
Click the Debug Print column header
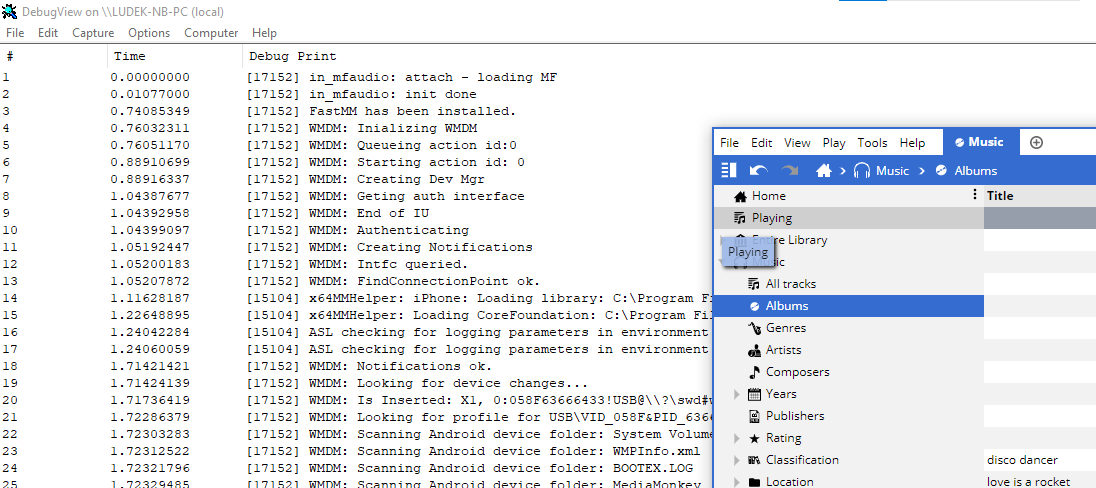tap(293, 56)
